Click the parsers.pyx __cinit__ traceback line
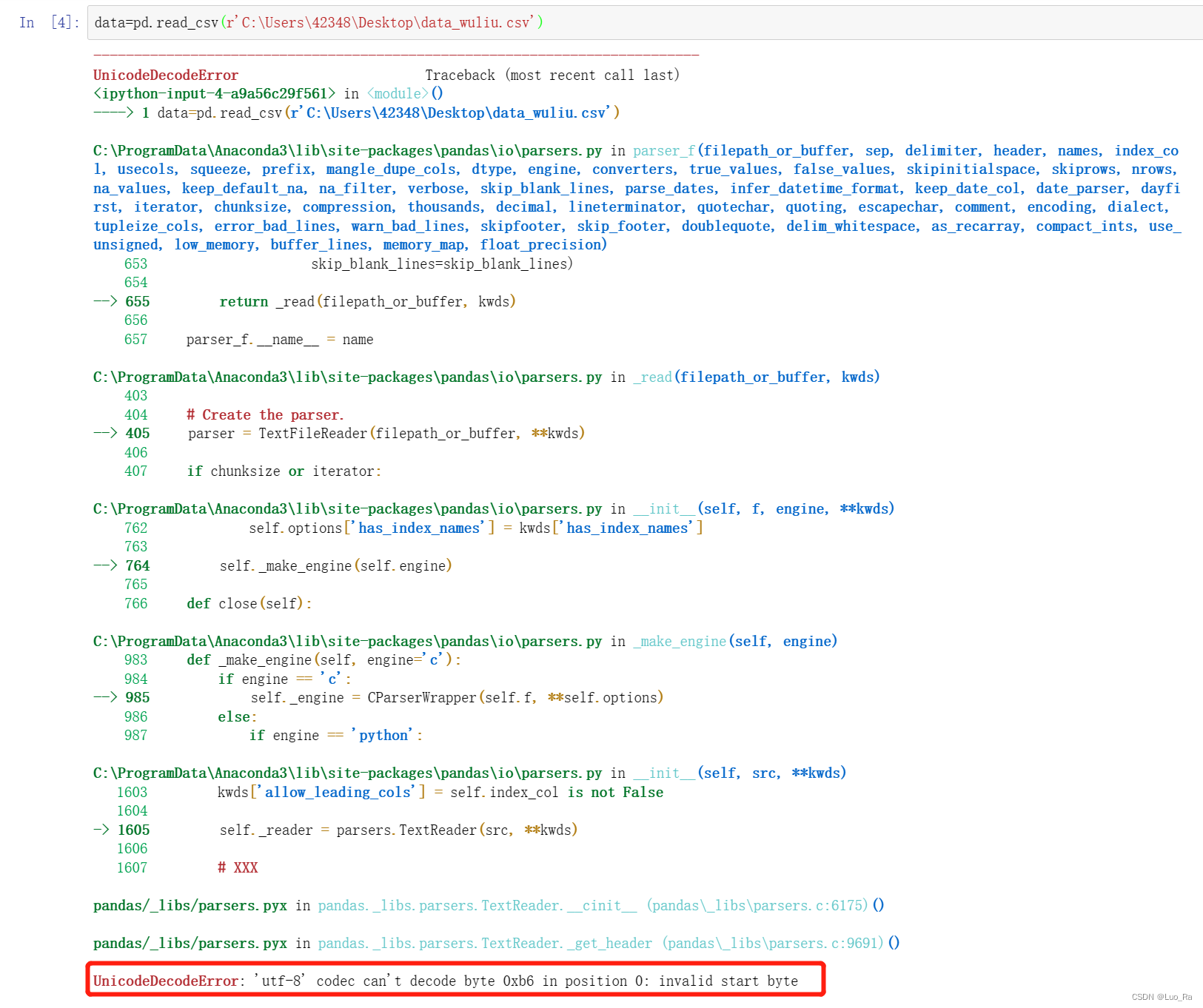The width and height of the screenshot is (1203, 1008). (x=444, y=904)
